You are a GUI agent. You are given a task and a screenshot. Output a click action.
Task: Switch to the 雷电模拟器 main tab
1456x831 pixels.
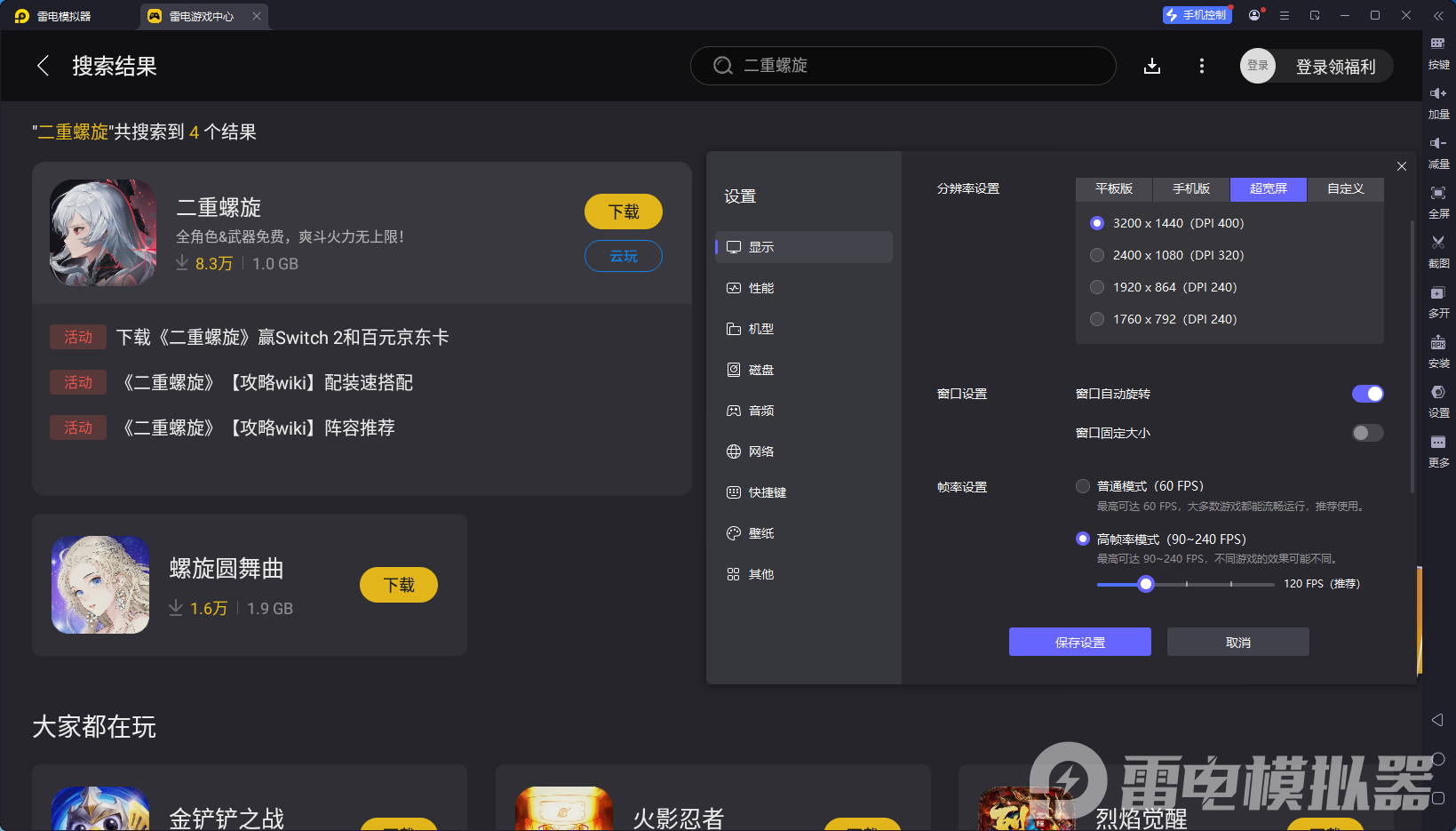pos(53,16)
